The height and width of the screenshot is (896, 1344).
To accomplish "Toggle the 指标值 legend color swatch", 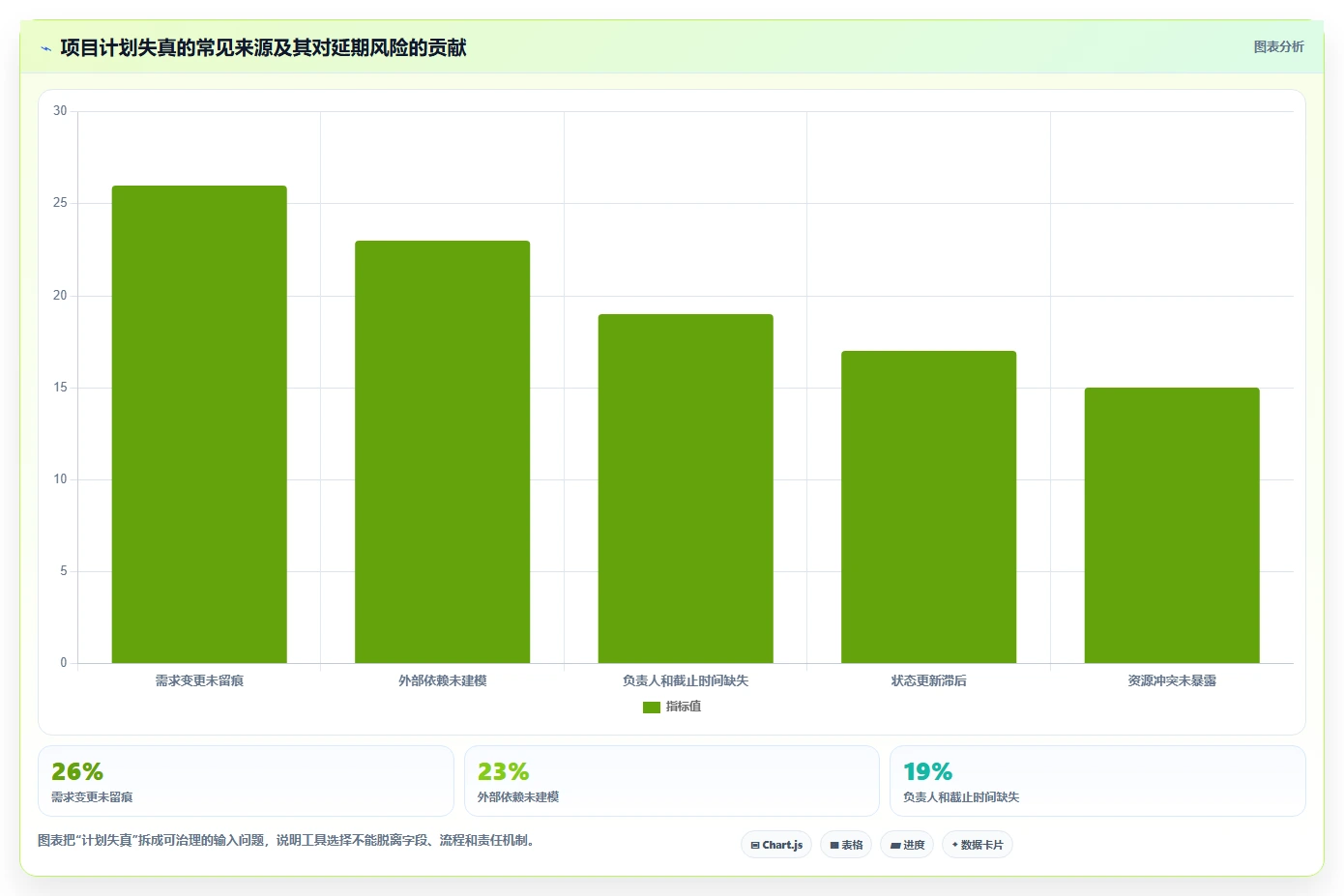I will (x=652, y=708).
